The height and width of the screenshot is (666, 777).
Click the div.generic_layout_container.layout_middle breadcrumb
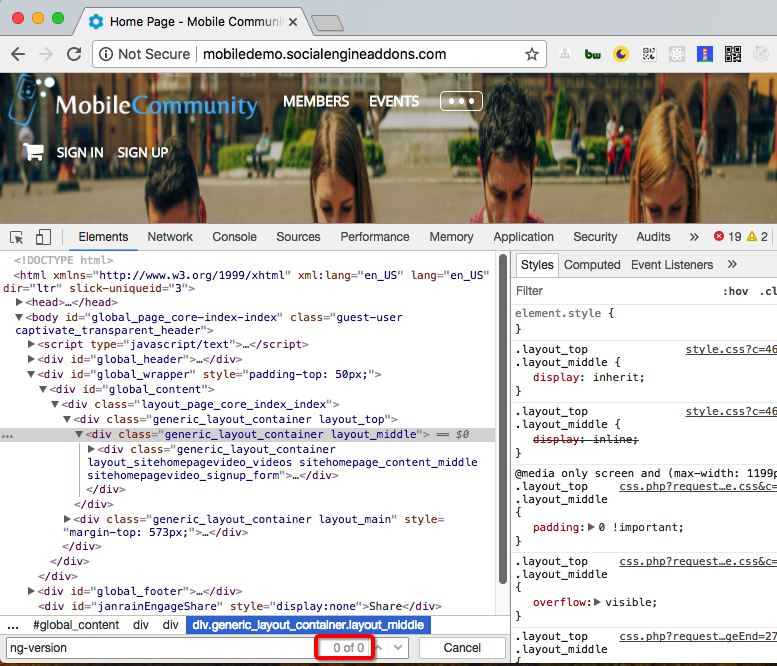(308, 625)
